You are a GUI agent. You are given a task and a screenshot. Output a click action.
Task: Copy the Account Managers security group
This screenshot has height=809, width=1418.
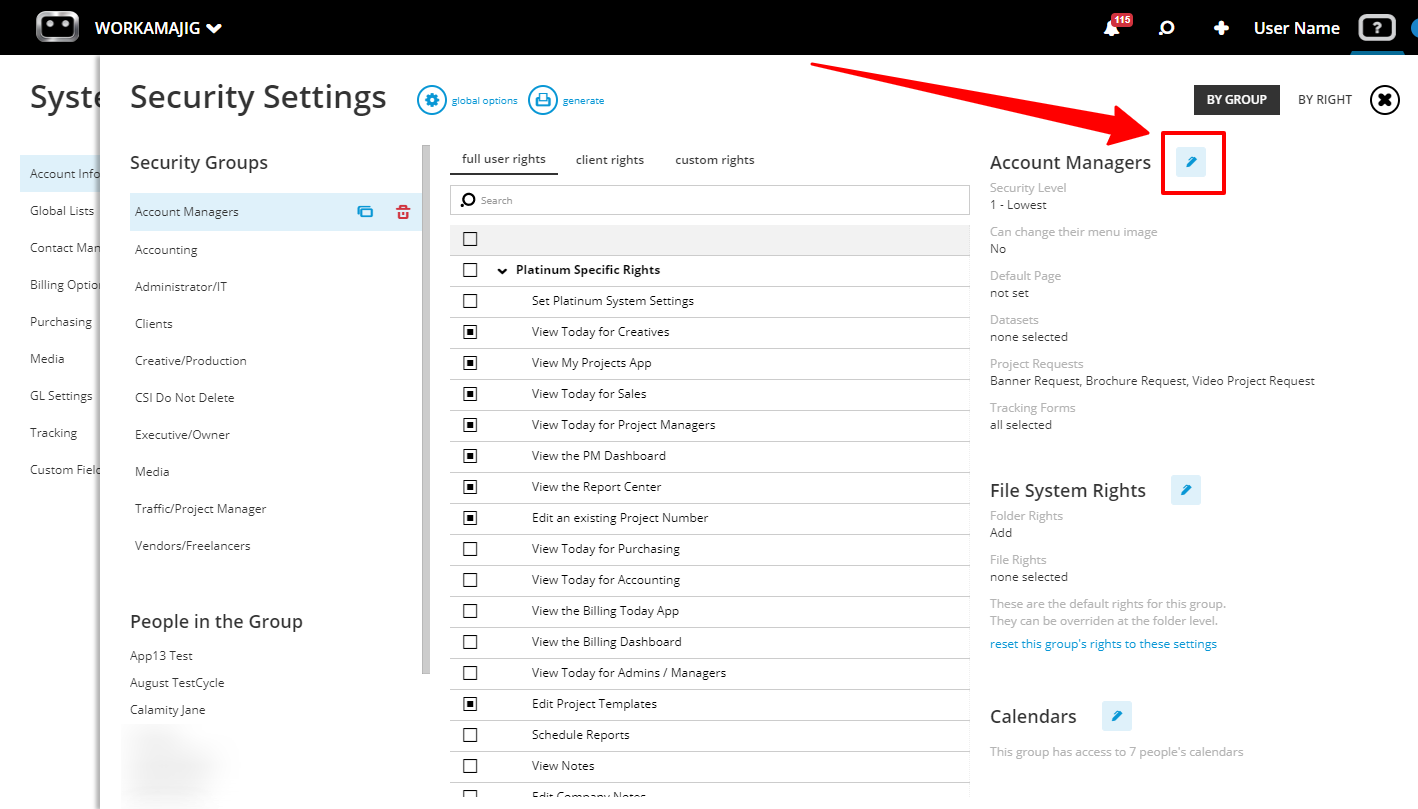(x=365, y=212)
